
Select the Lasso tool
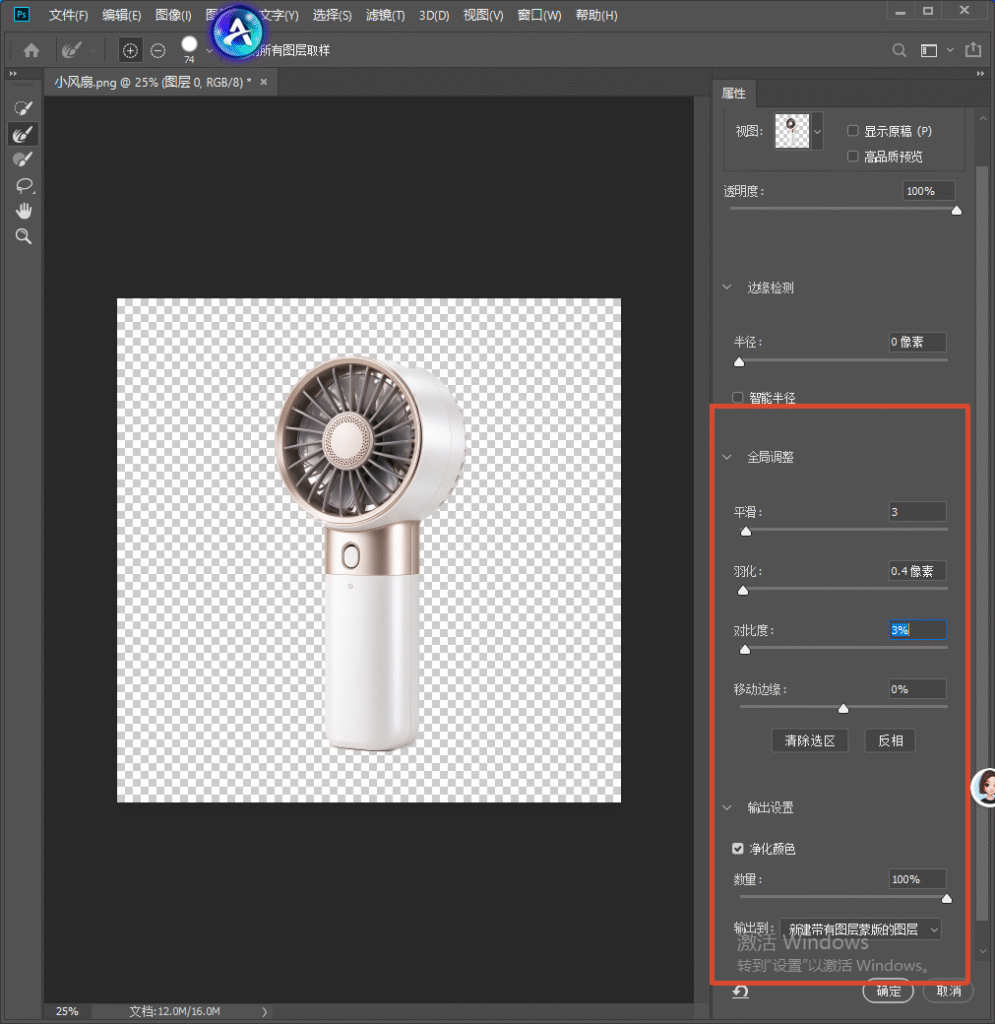(24, 185)
